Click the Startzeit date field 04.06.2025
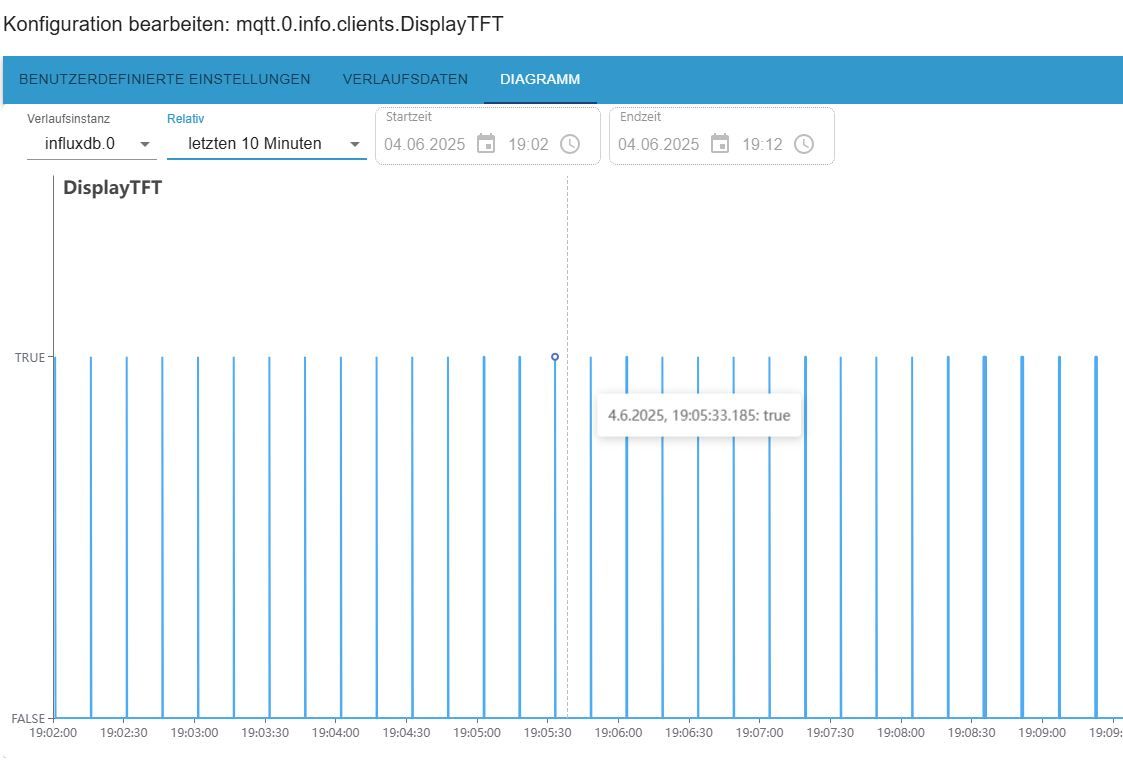 (425, 145)
